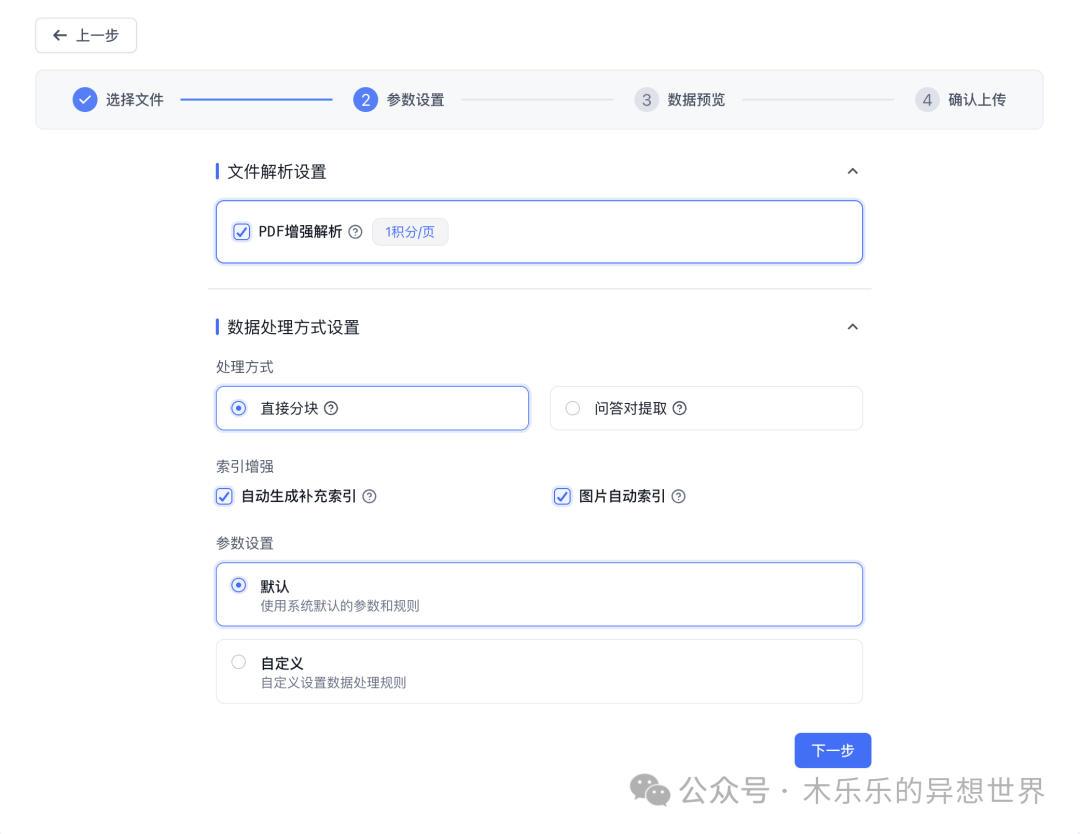Collapse the 文件解析设置 section
This screenshot has height=834, width=1080.
pos(853,171)
